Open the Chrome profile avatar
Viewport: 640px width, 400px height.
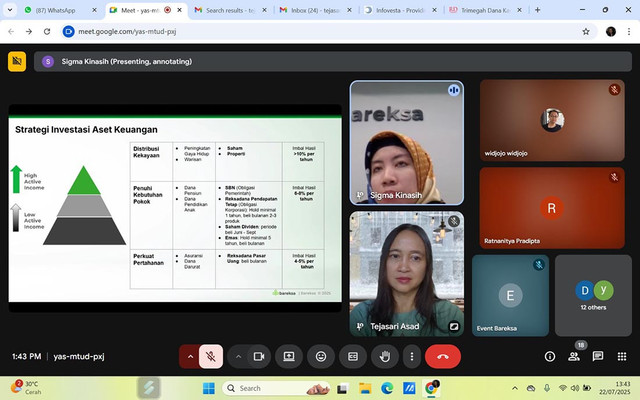click(x=611, y=31)
